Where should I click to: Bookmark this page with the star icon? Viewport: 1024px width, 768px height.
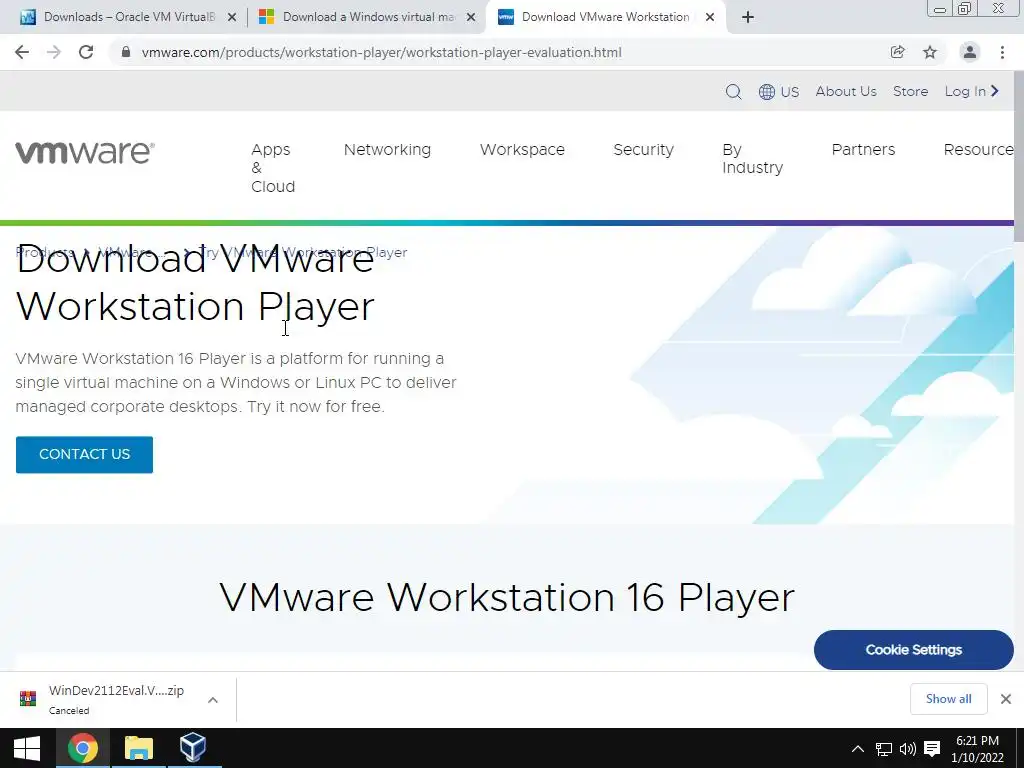930,52
